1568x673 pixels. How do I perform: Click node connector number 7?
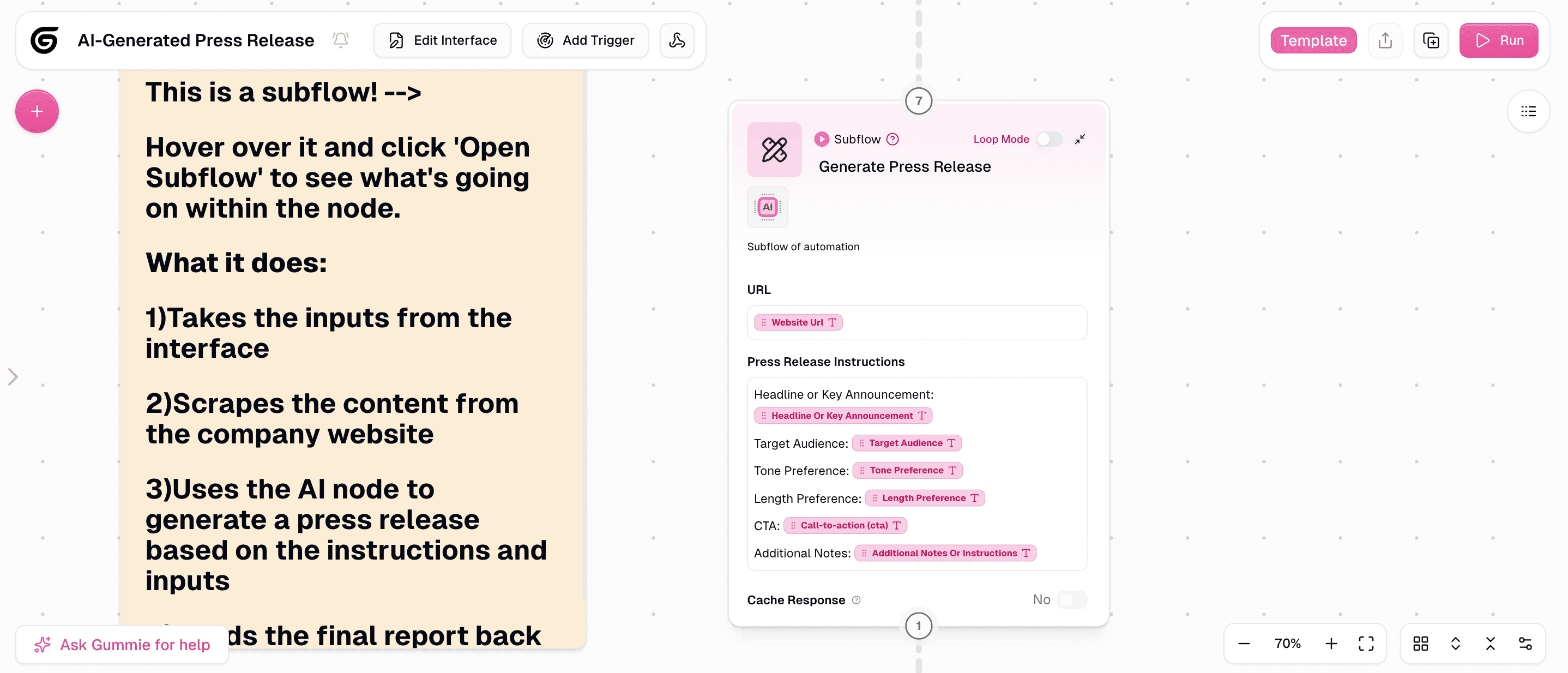(919, 101)
